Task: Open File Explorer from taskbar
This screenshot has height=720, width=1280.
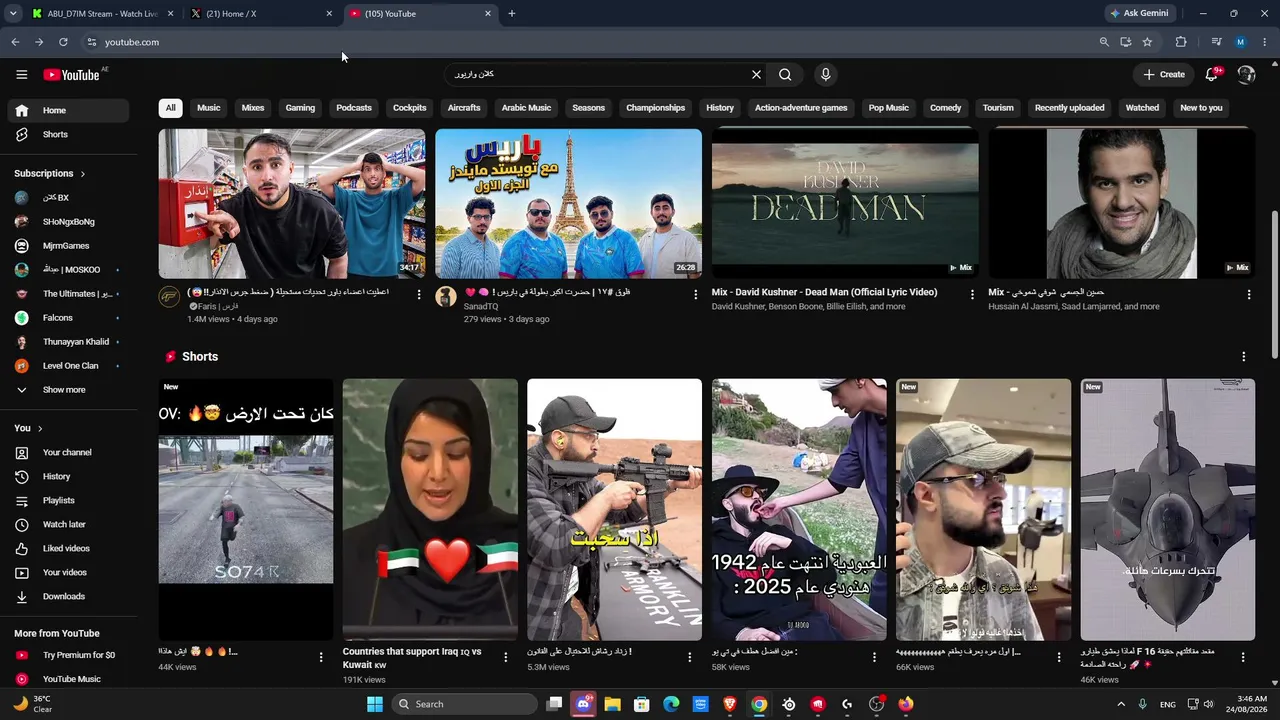Action: coord(612,704)
